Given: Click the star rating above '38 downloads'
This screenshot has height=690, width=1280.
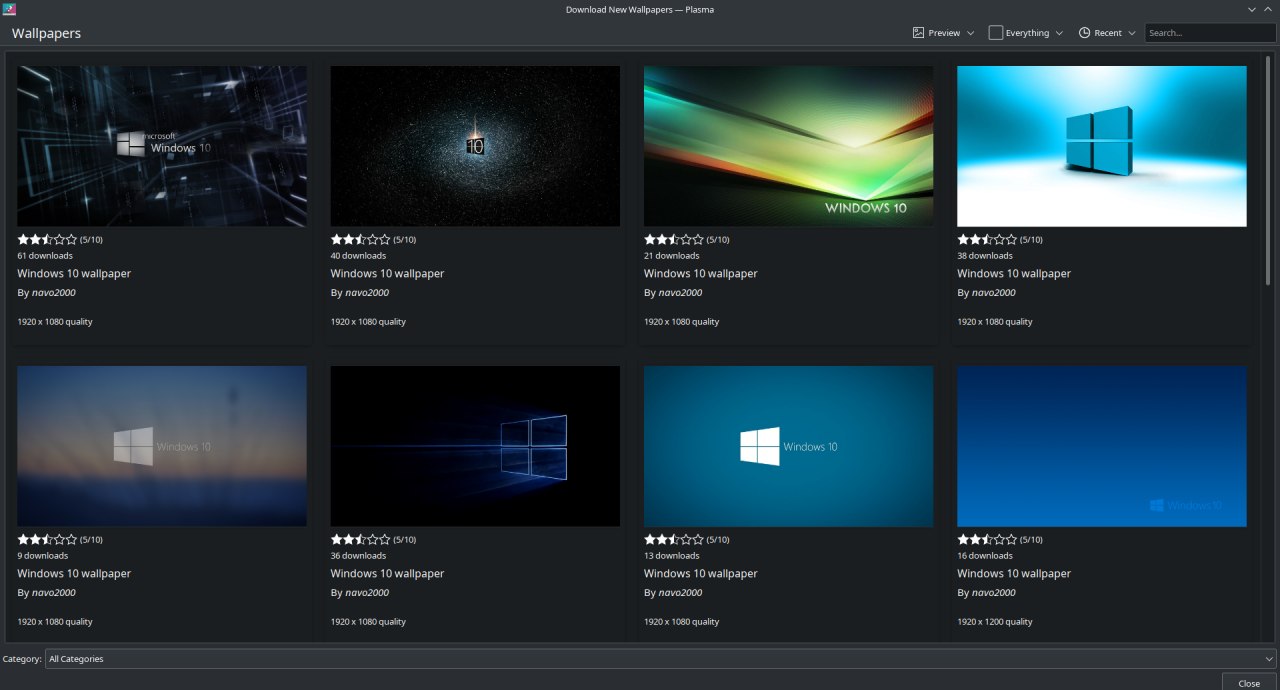Looking at the screenshot, I should point(987,239).
